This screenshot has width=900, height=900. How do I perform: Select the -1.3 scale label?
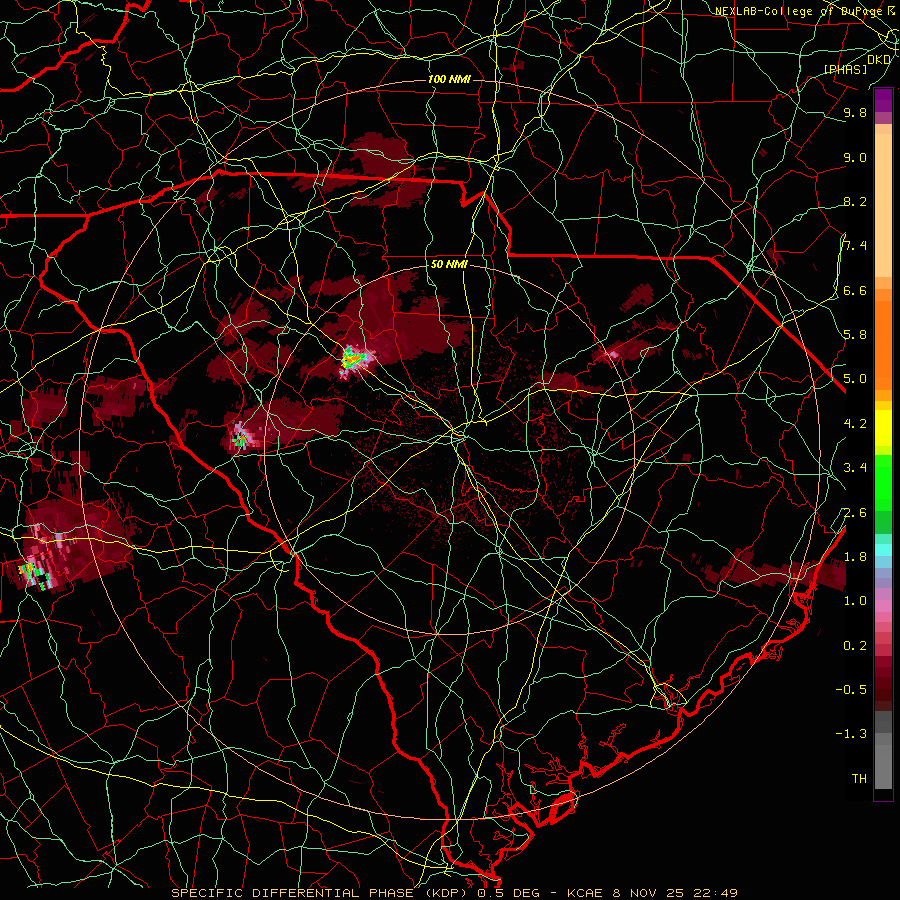(x=851, y=734)
